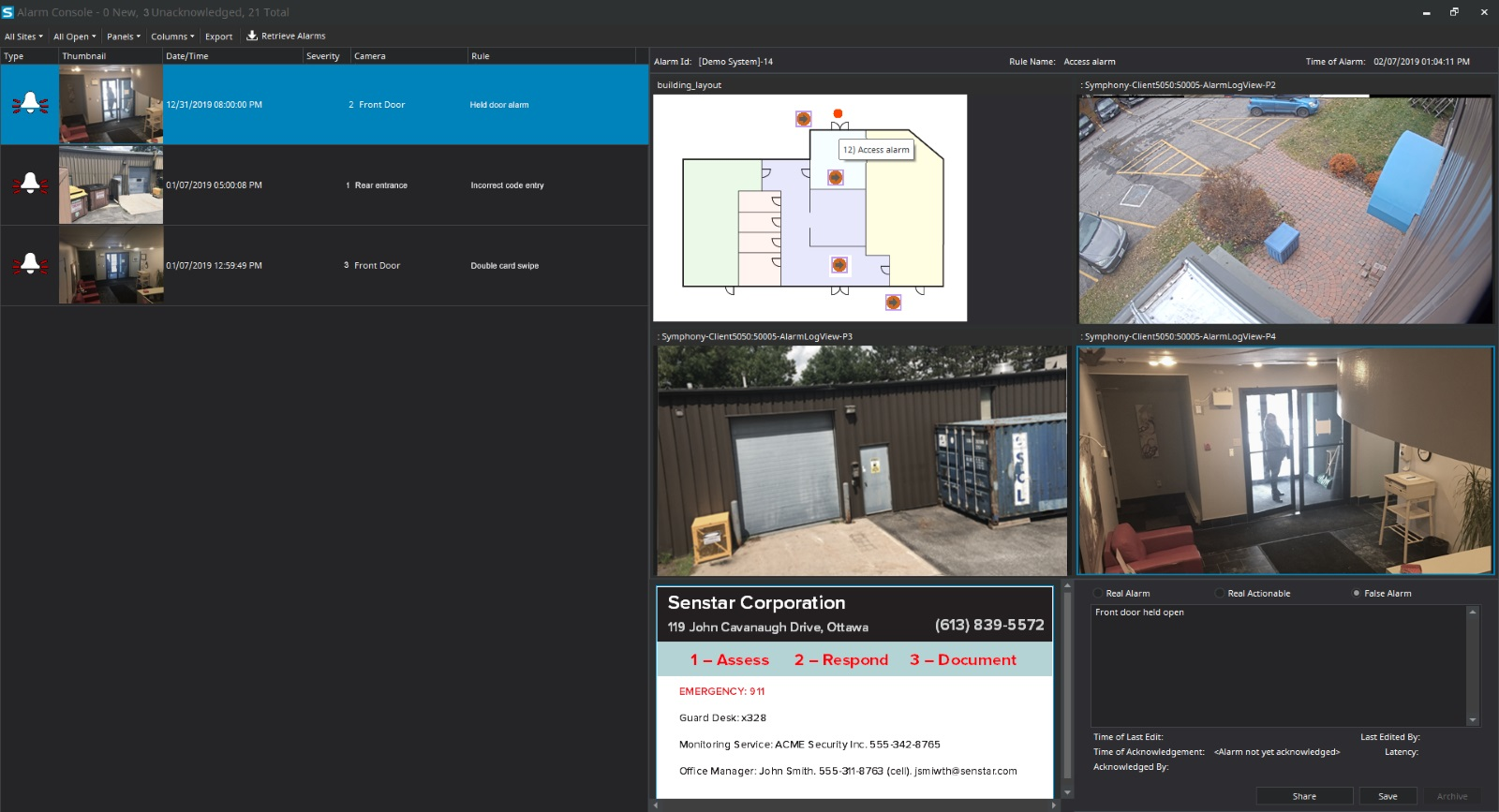1499x812 pixels.
Task: Select the Real Alarm radio button
Action: (1098, 593)
